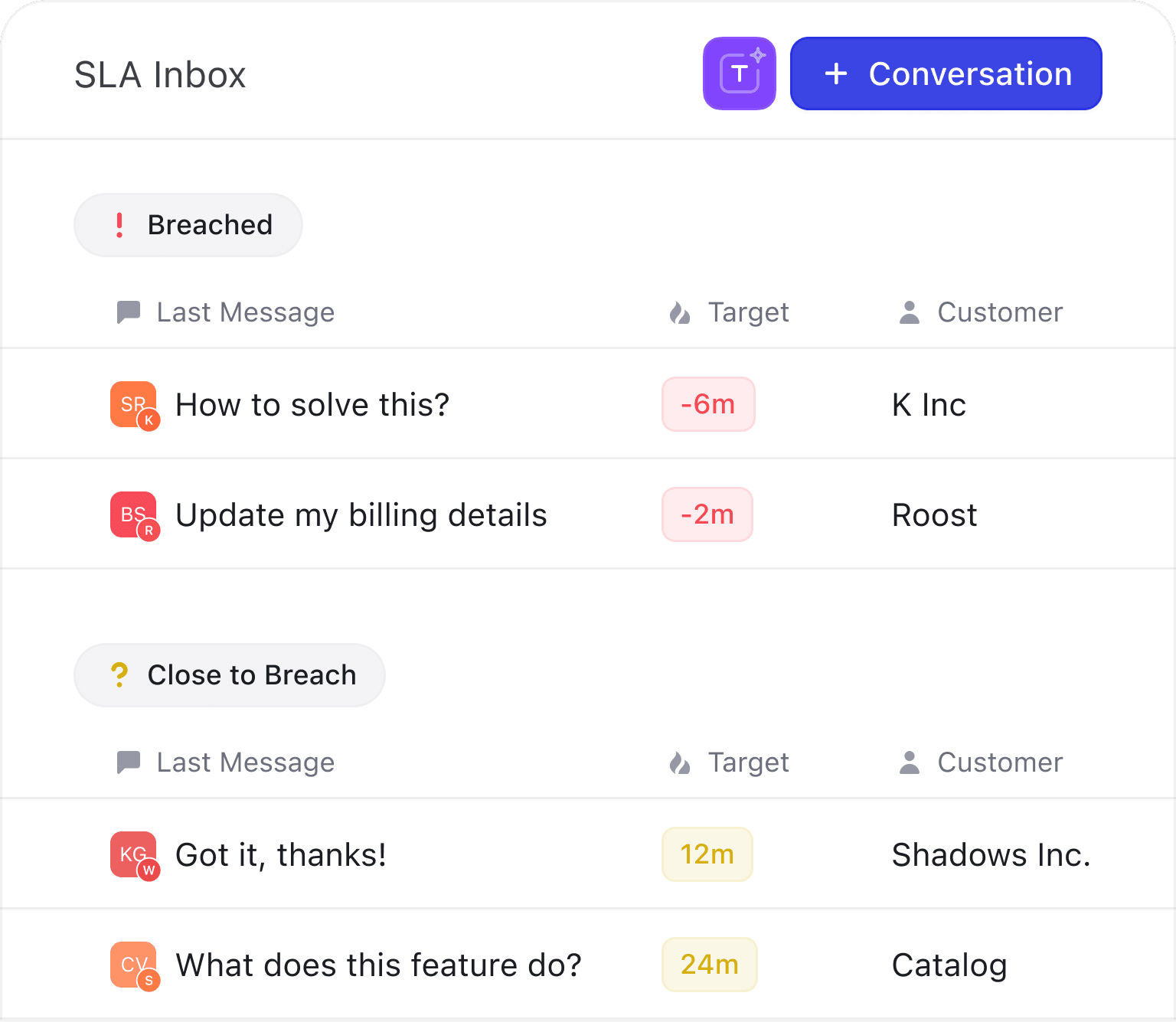The height and width of the screenshot is (1022, 1176).
Task: Sort Close to Breach by Customer column
Action: (x=1000, y=762)
